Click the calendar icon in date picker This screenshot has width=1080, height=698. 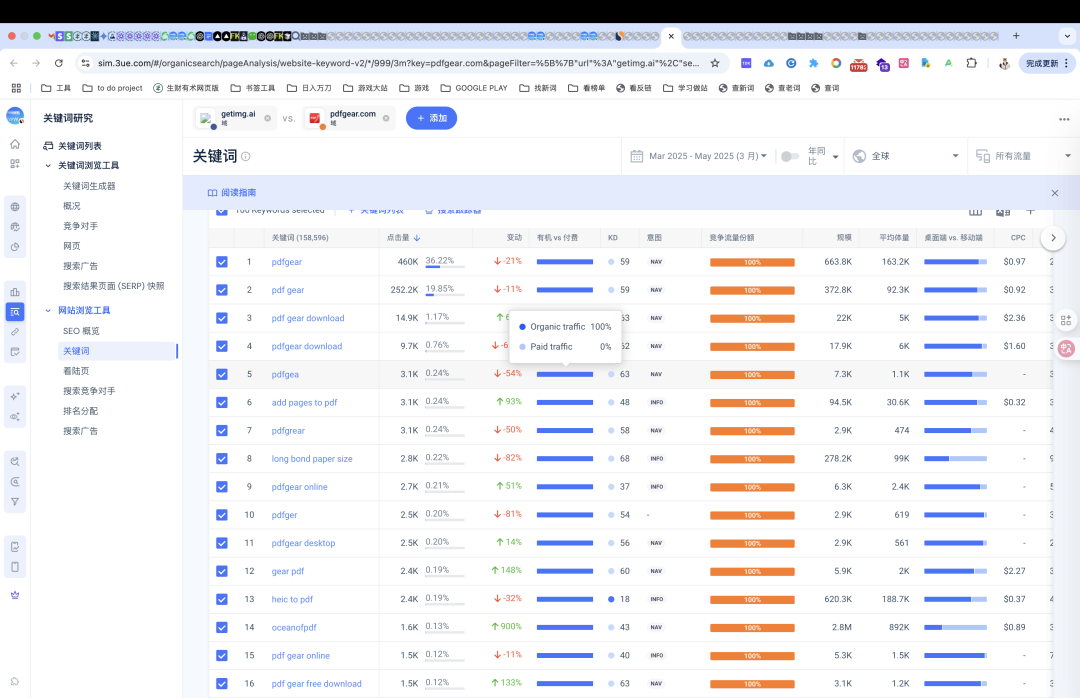pyautogui.click(x=636, y=156)
